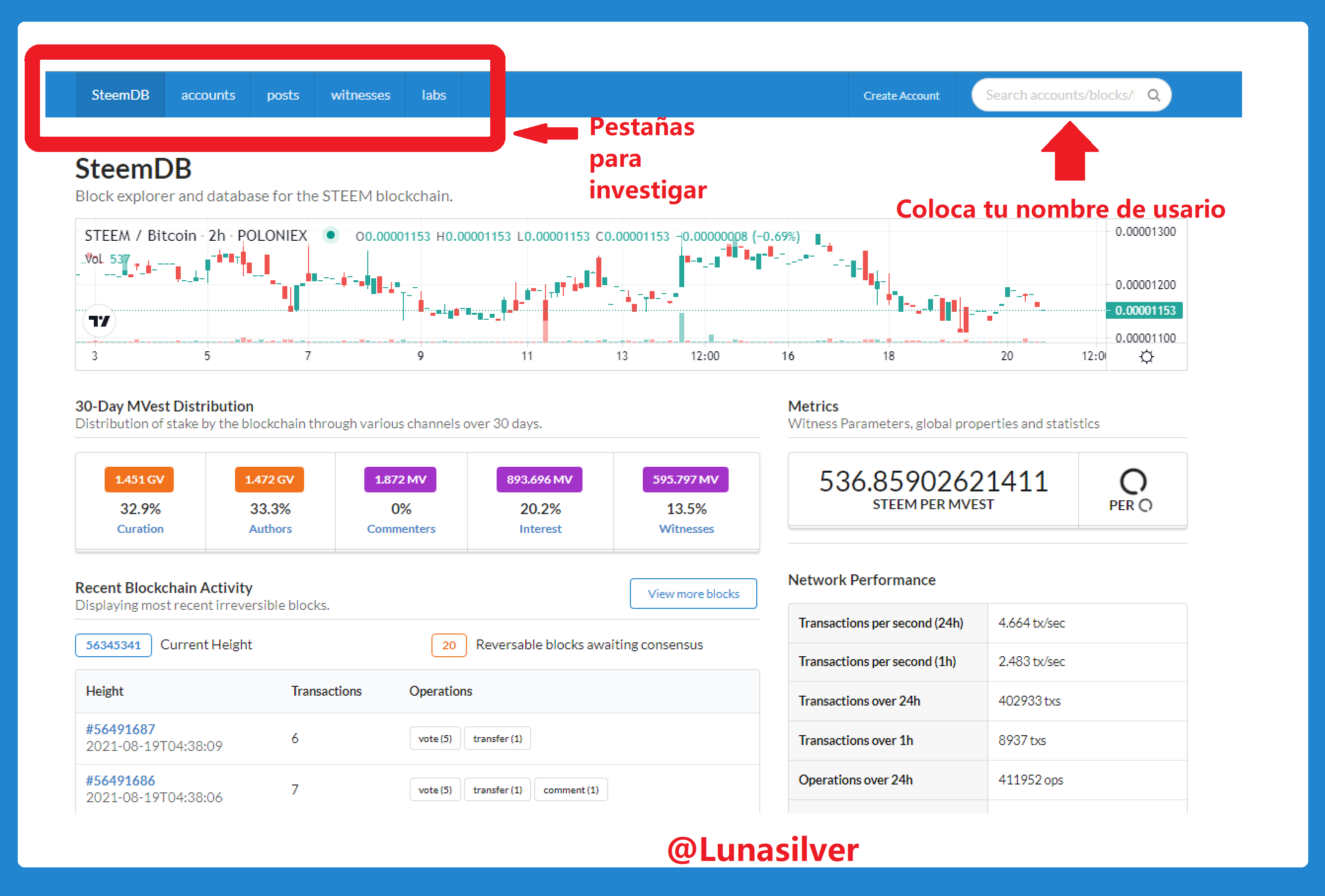Viewport: 1325px width, 896px height.
Task: Open the Interest link
Action: click(541, 528)
